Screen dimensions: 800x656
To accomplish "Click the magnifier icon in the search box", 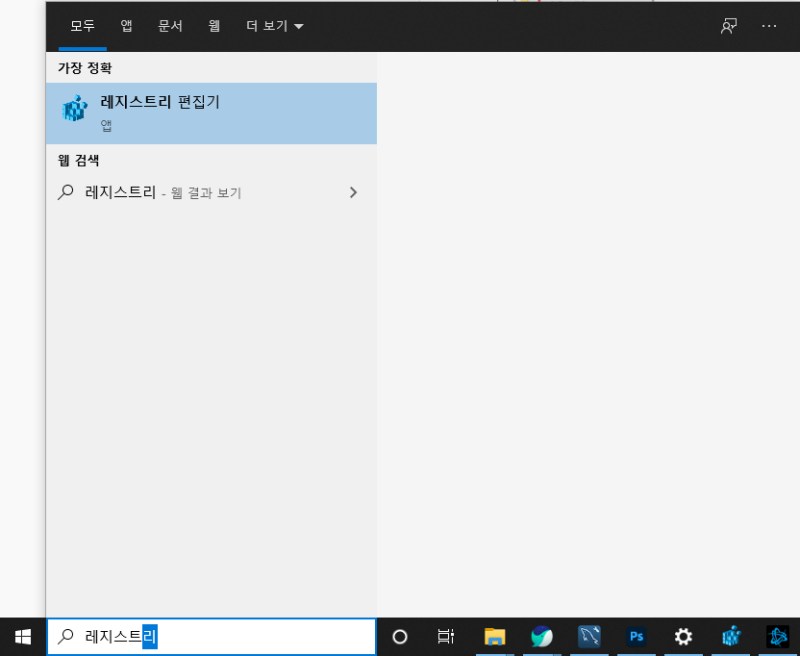I will (x=65, y=636).
